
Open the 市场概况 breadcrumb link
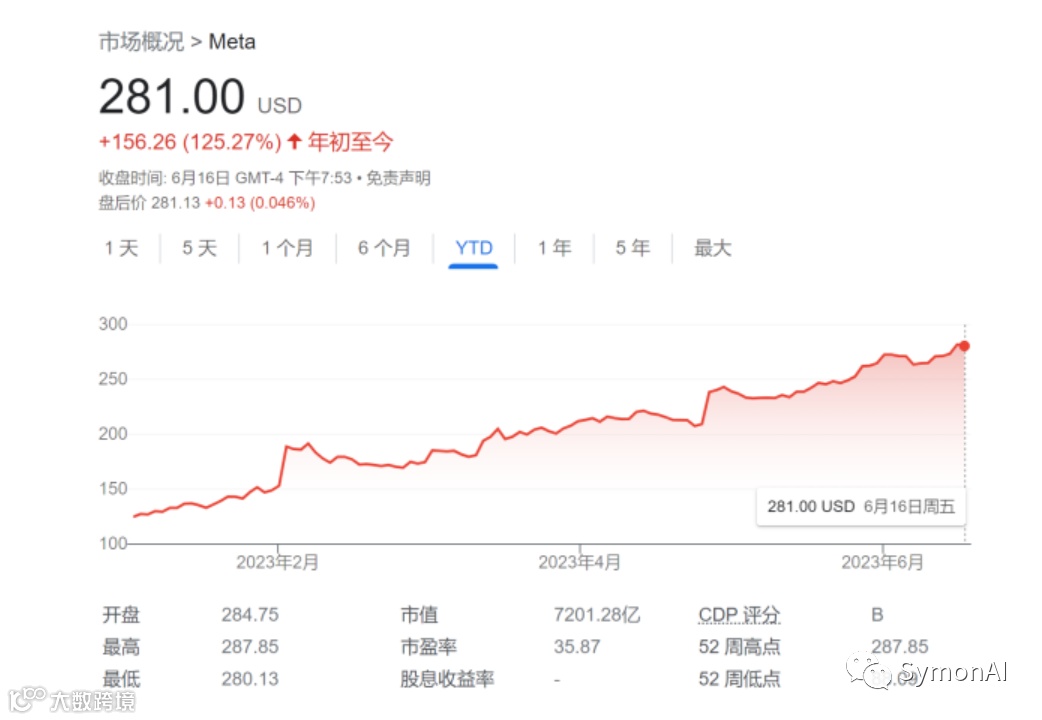click(x=142, y=41)
